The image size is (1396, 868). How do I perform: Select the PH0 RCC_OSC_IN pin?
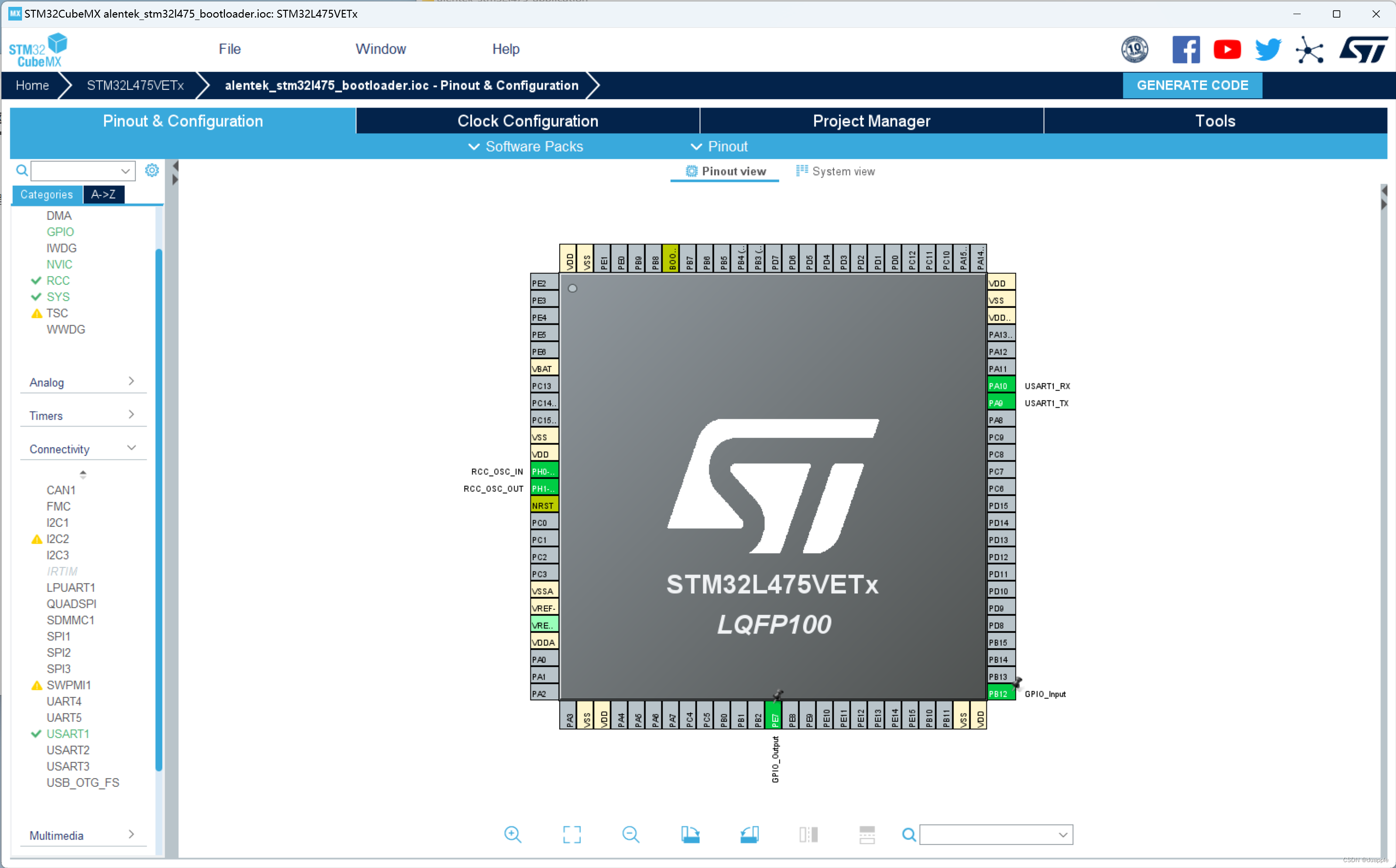(544, 471)
